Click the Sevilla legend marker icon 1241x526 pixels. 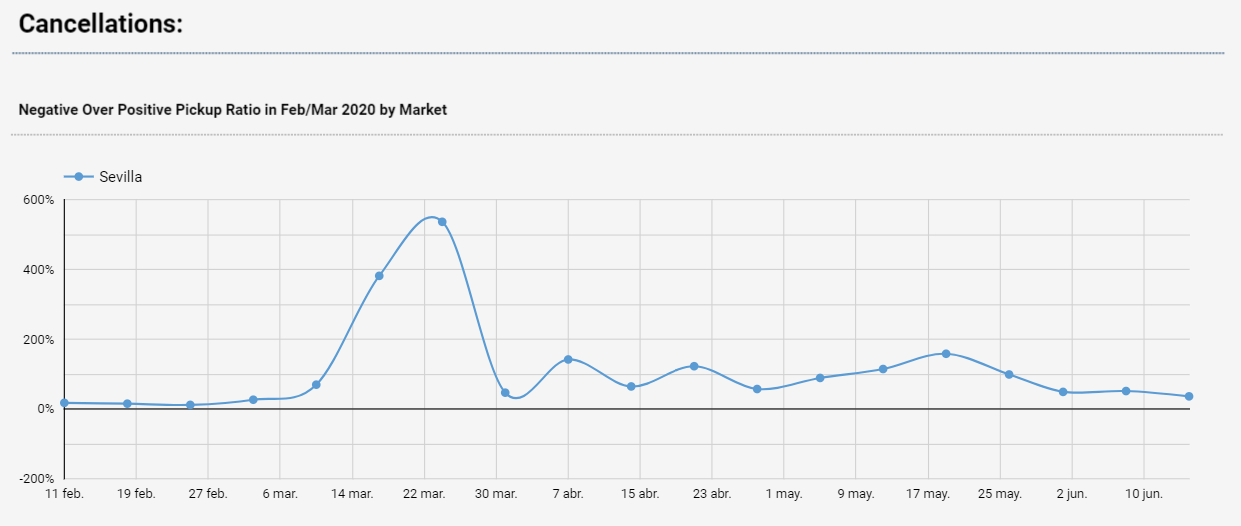pos(78,177)
